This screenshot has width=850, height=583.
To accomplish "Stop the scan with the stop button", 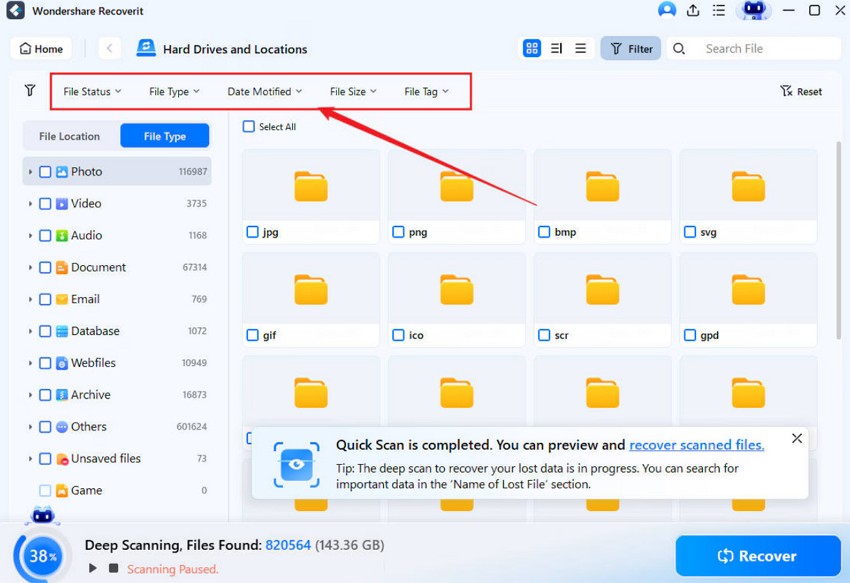I will [x=114, y=569].
